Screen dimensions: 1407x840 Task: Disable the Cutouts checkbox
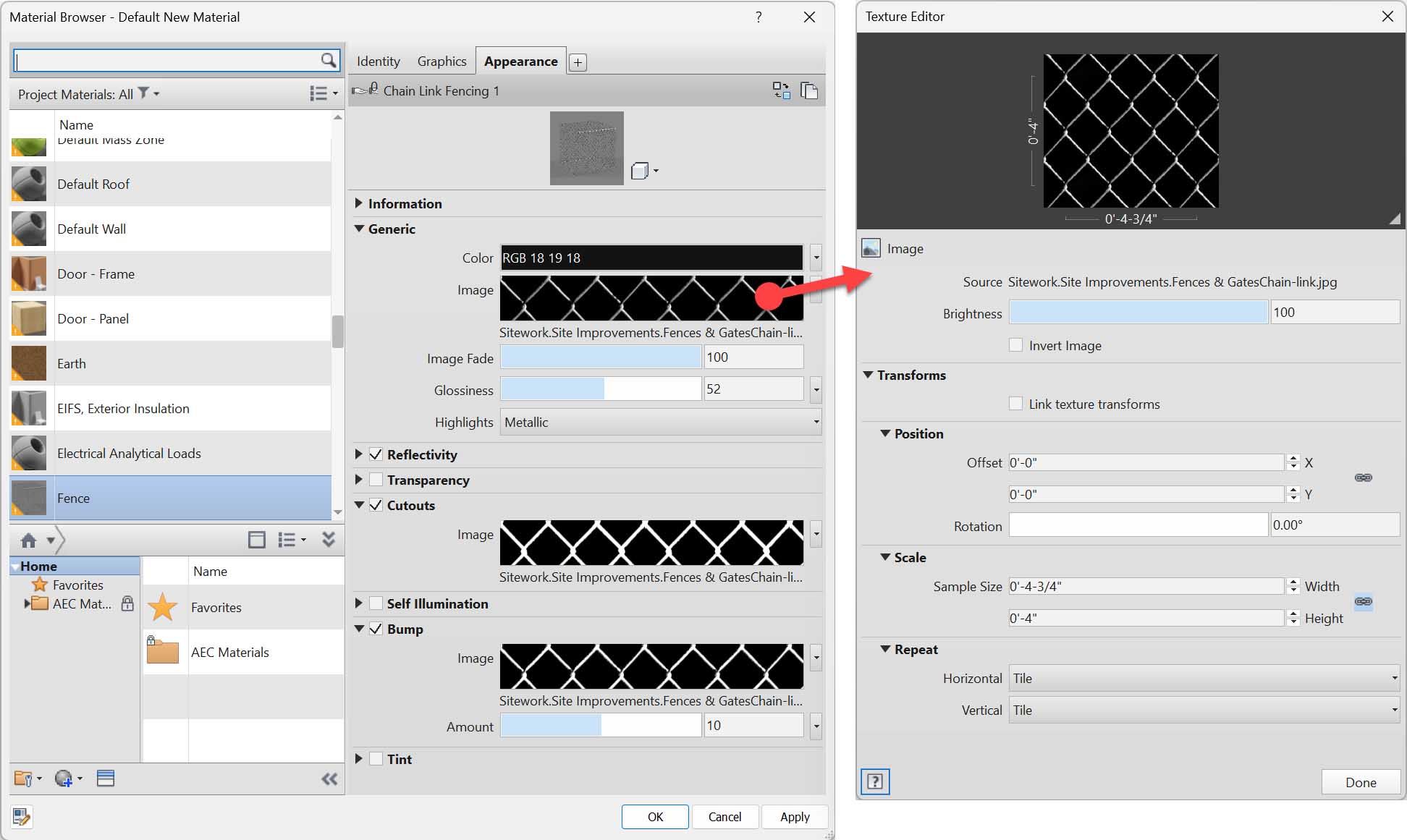376,505
